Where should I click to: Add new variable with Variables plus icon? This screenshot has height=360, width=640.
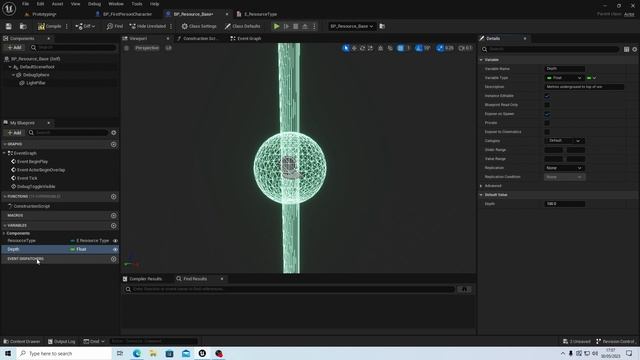[x=114, y=226]
